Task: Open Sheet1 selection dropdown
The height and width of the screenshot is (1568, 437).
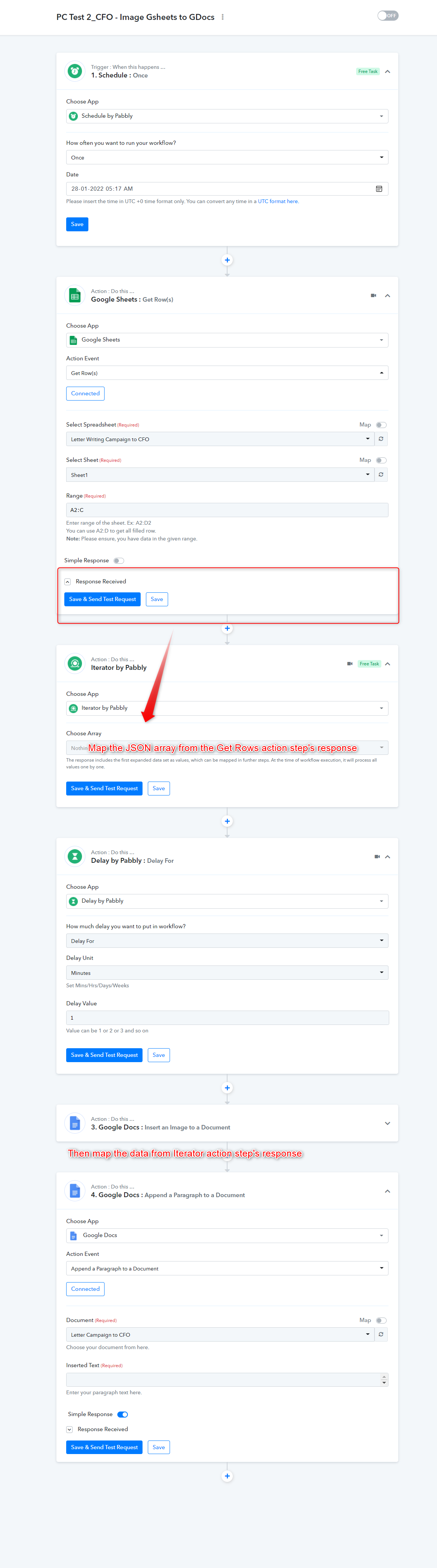Action: point(220,475)
